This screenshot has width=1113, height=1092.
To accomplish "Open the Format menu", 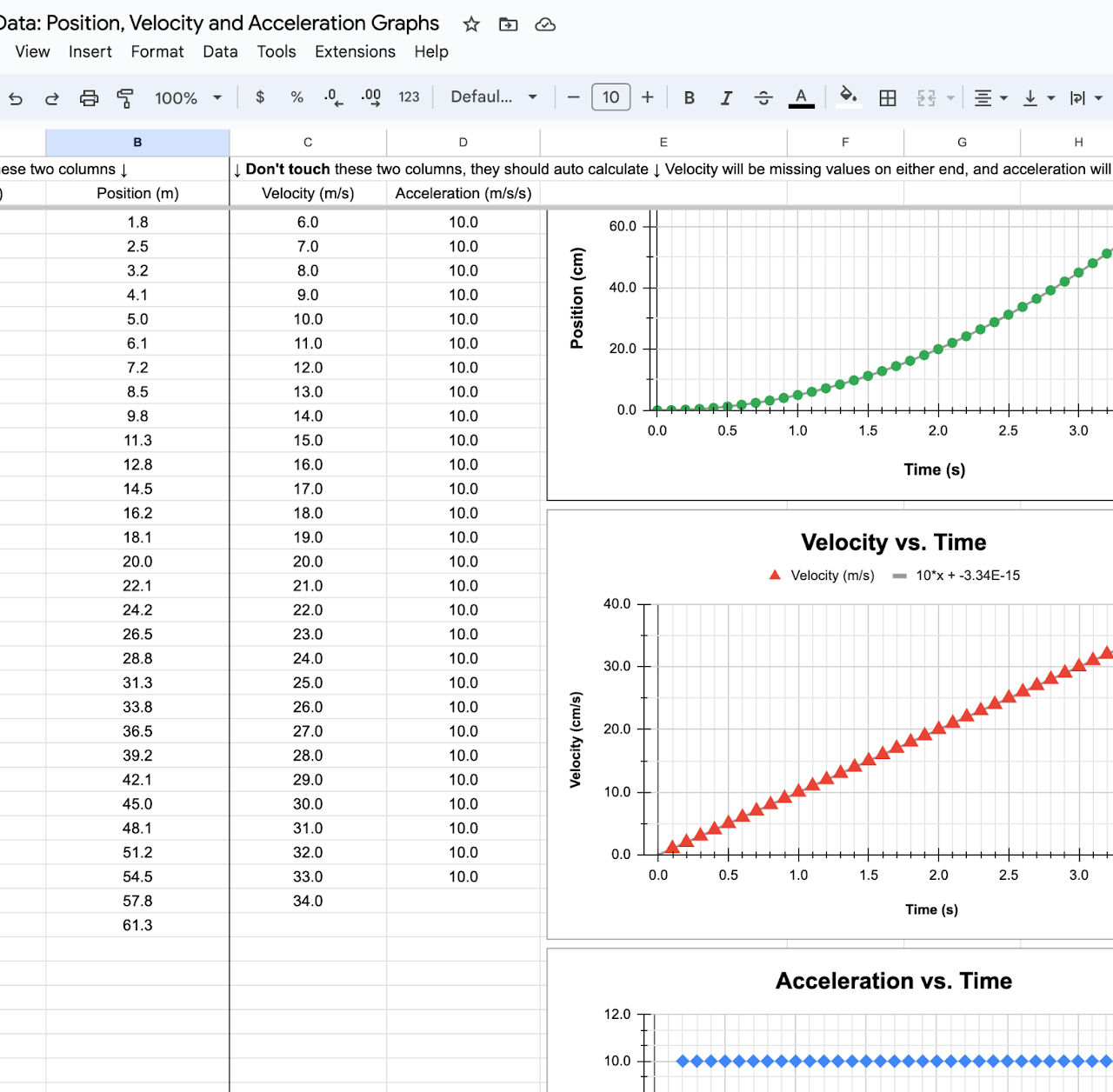I will [x=157, y=51].
